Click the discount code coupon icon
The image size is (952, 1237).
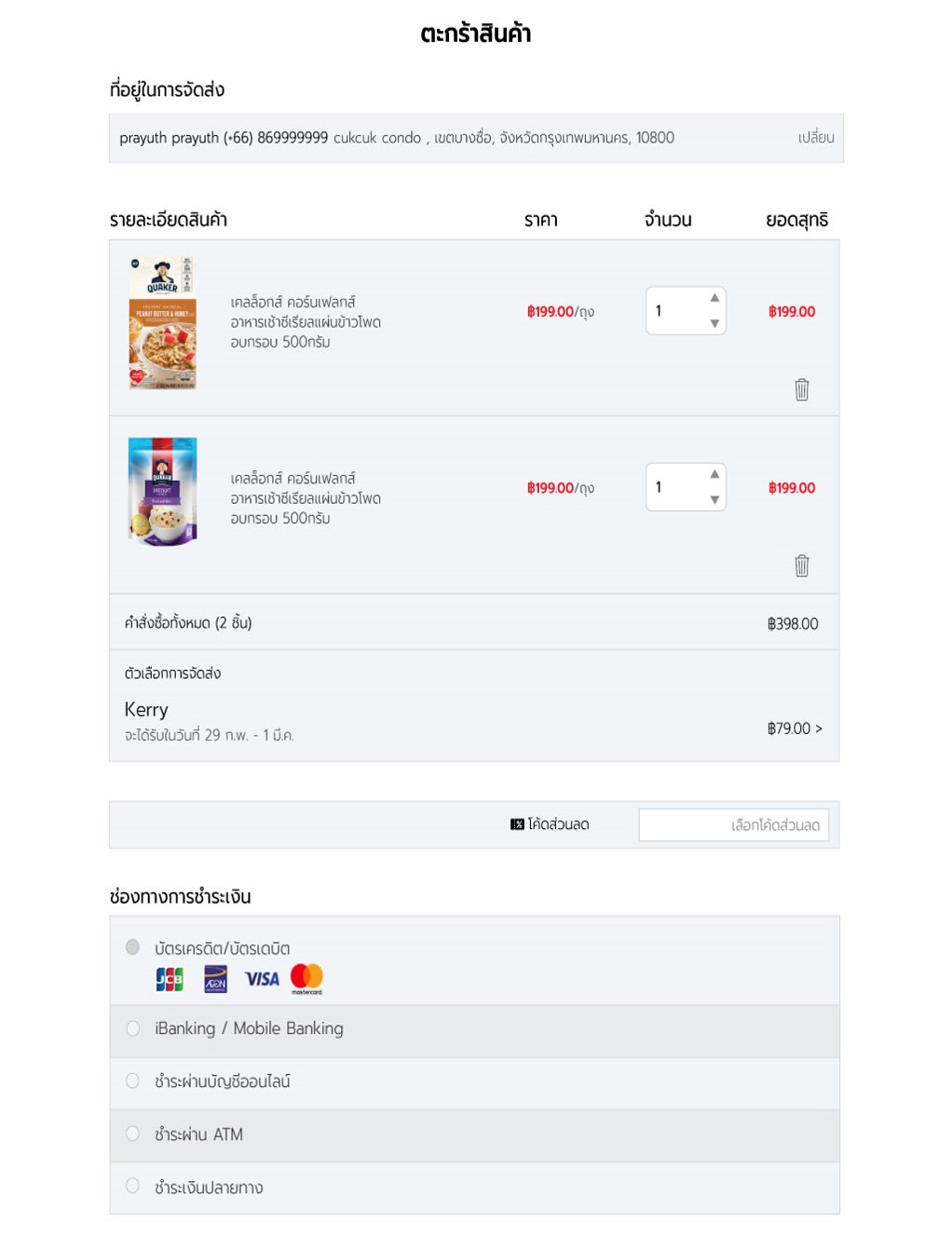tap(517, 824)
